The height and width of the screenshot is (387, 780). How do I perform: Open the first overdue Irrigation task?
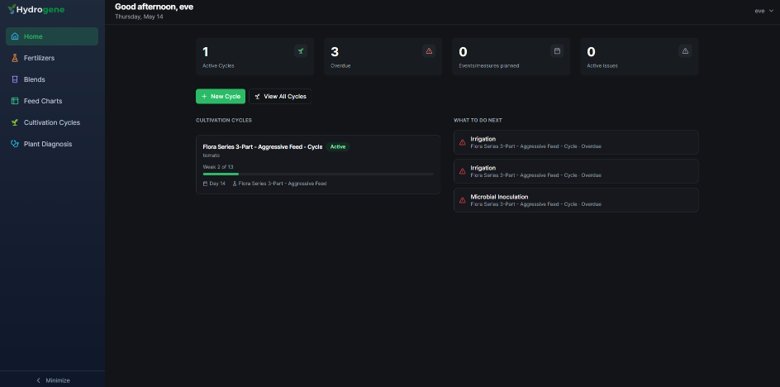[576, 143]
